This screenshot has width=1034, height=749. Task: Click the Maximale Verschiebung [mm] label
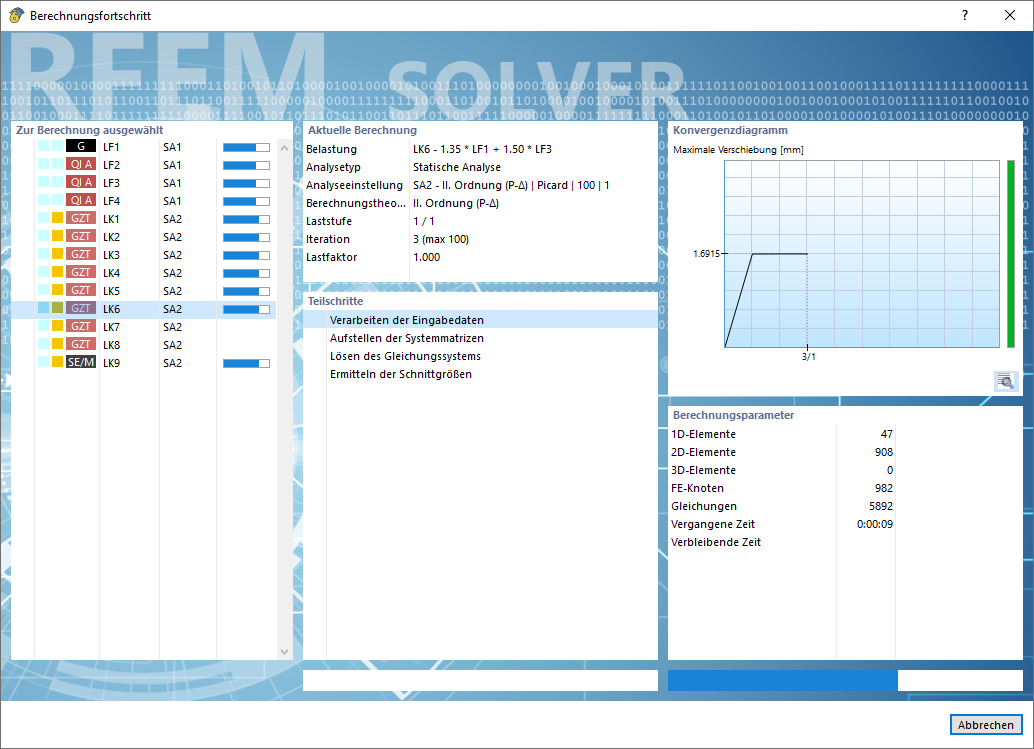738,150
